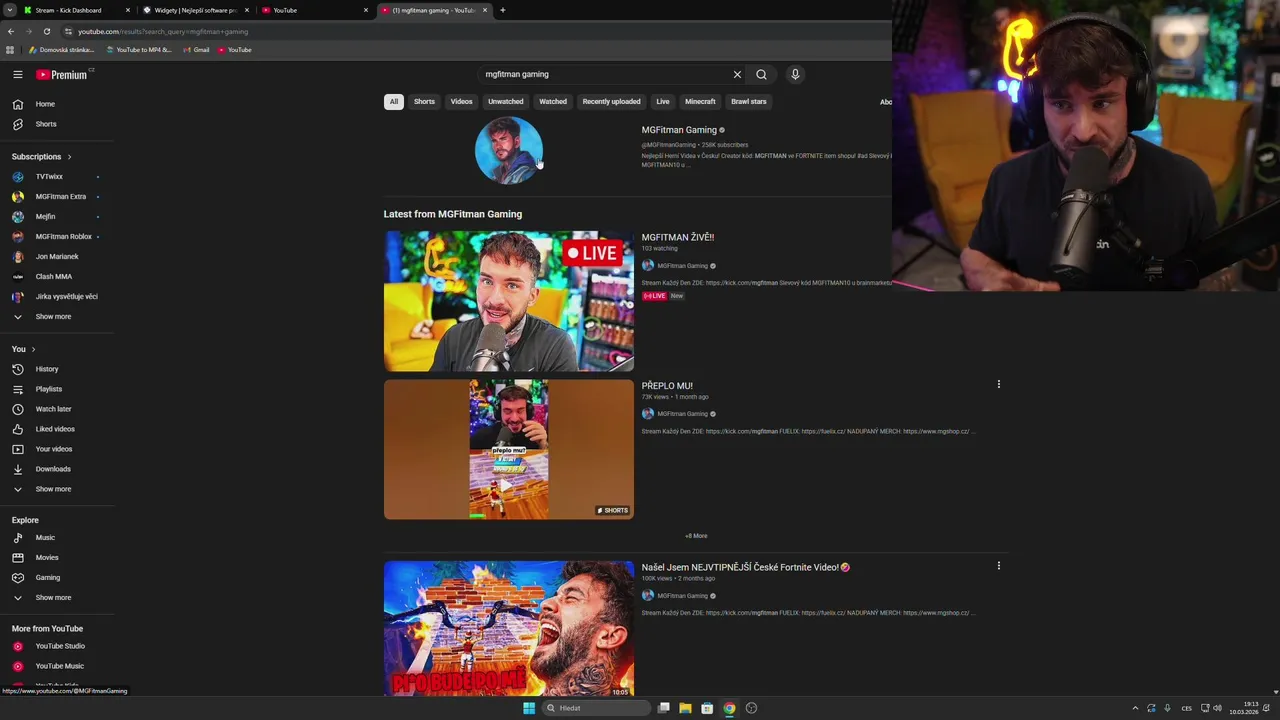Image resolution: width=1280 pixels, height=720 pixels.
Task: Filter results by Brawl stars chip
Action: click(x=748, y=101)
